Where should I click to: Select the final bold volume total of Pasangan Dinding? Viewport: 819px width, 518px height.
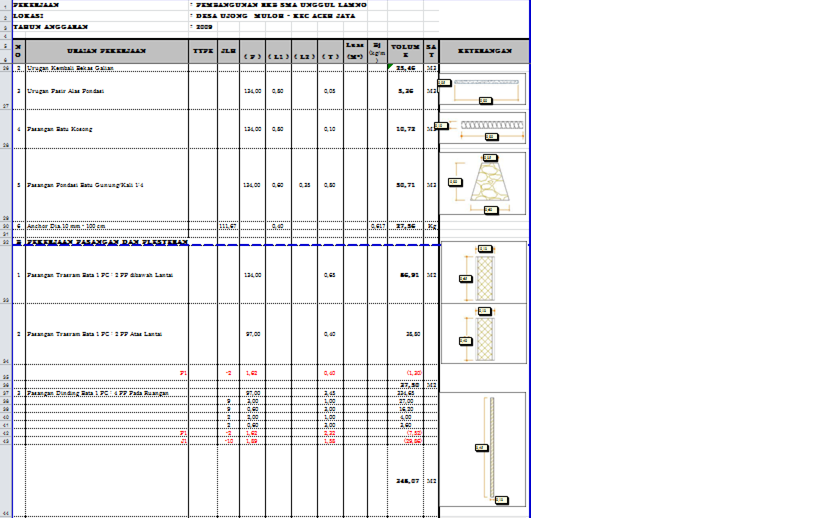click(408, 481)
